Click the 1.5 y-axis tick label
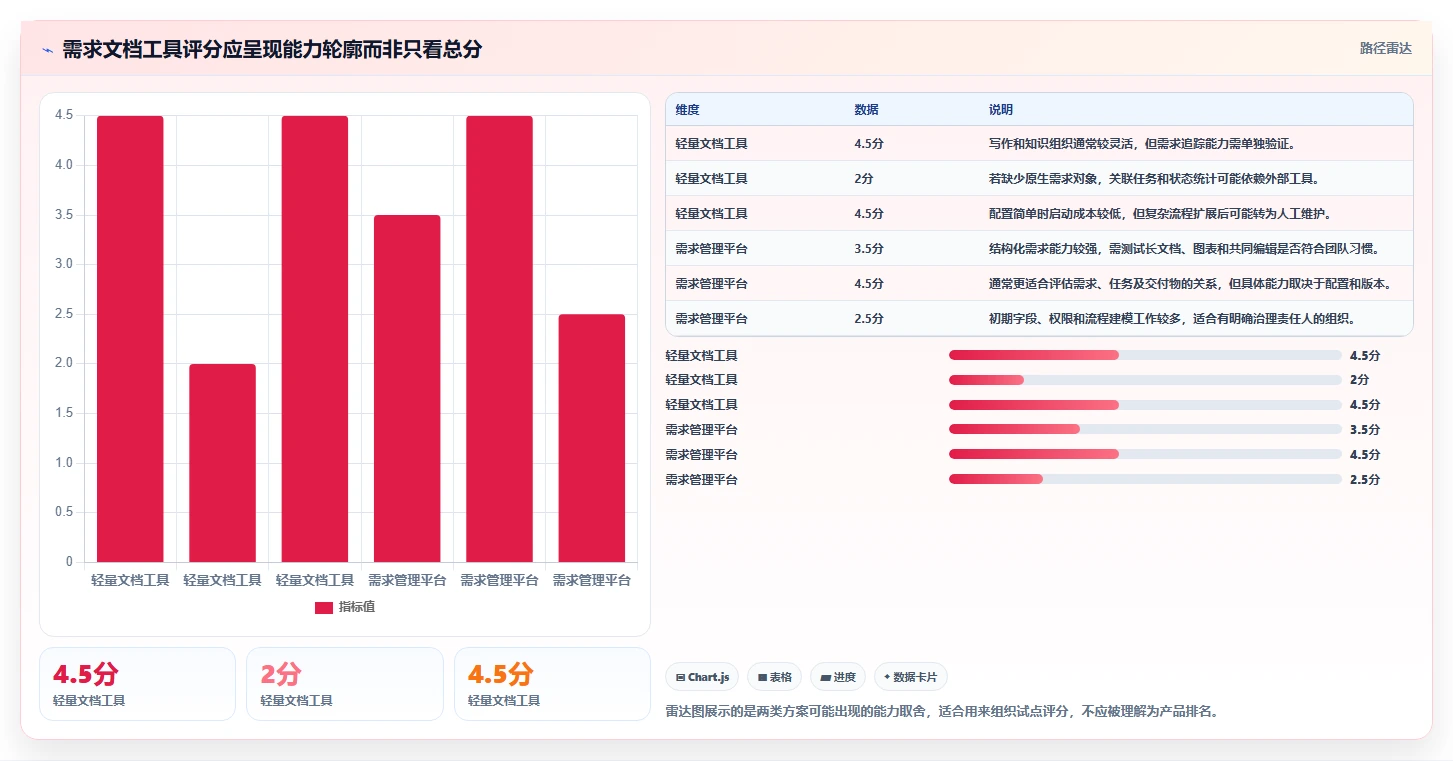The image size is (1453, 761). tap(64, 413)
